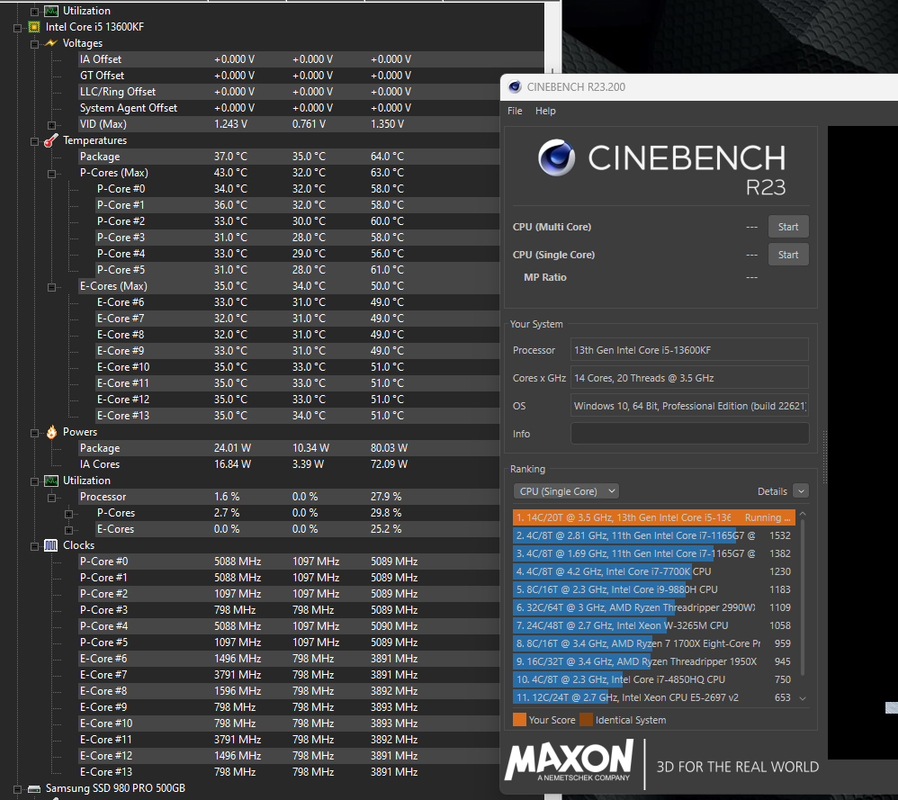Start the CPU (Single Core) benchmark
The image size is (898, 800).
coord(788,255)
